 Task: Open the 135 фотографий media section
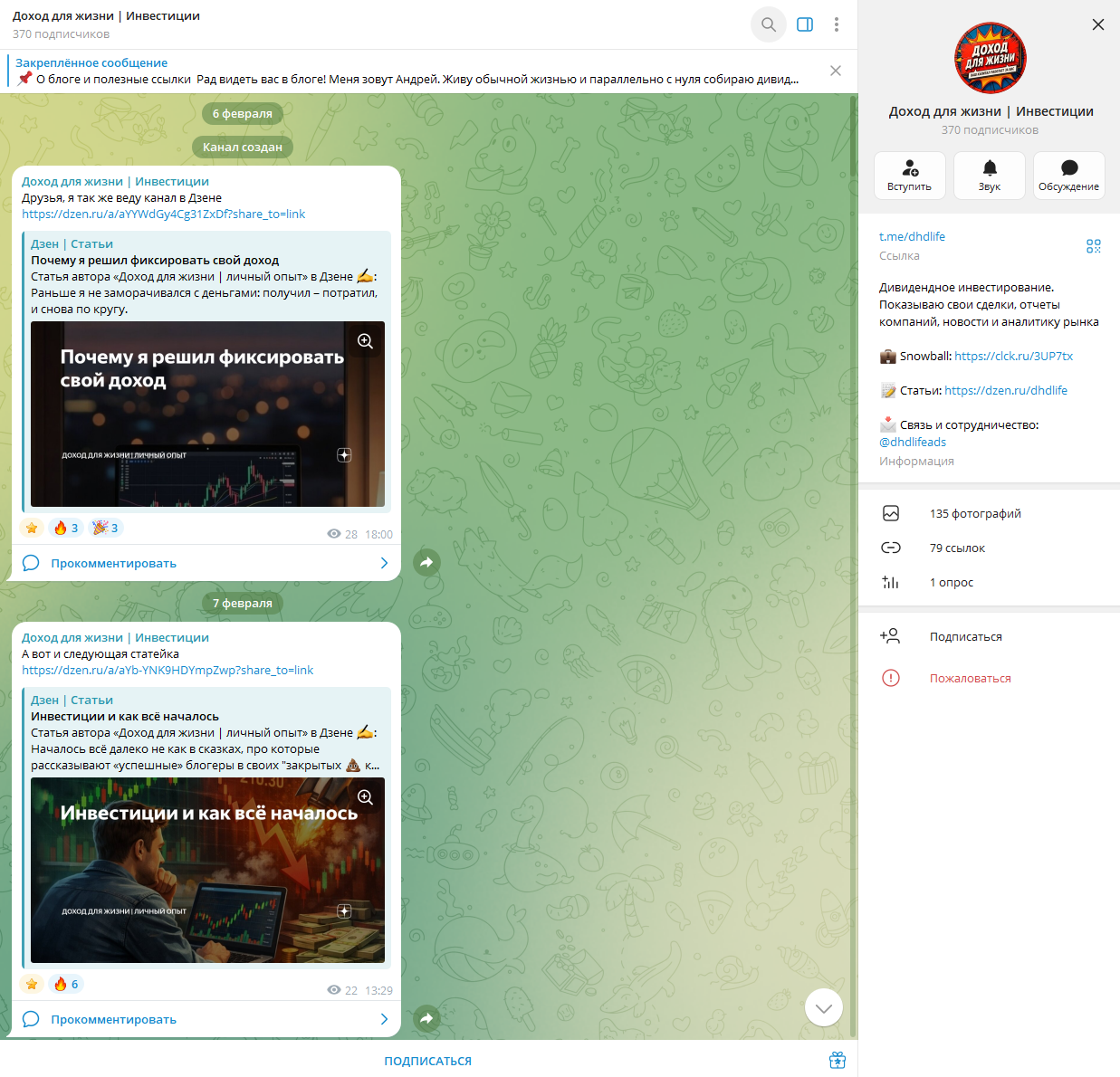pos(989,513)
